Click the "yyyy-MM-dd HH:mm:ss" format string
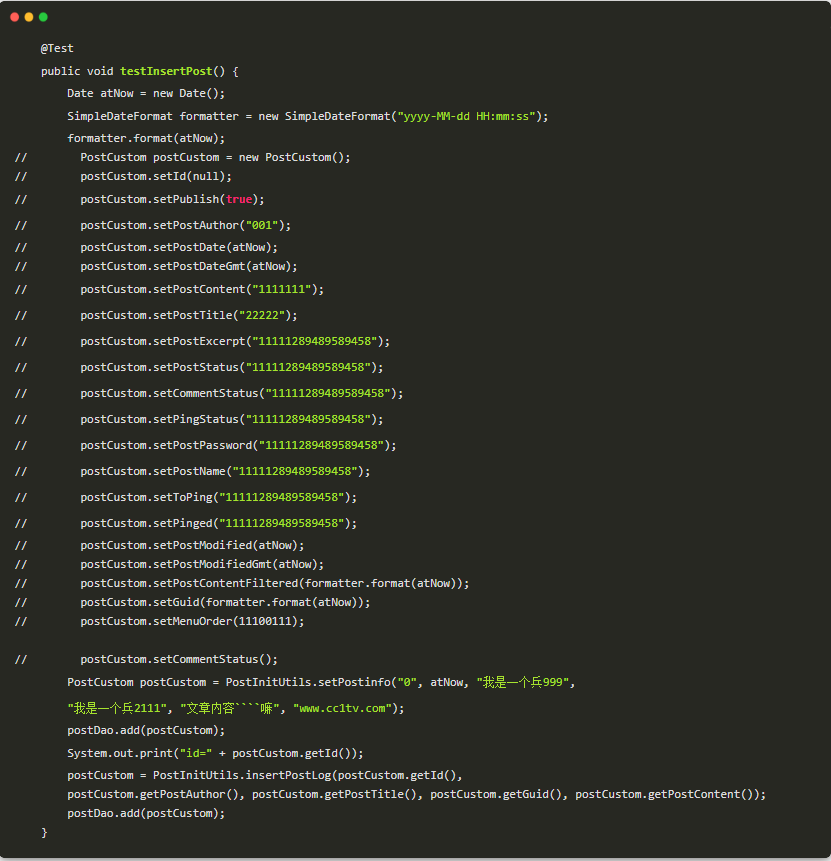This screenshot has width=831, height=861. tap(466, 116)
